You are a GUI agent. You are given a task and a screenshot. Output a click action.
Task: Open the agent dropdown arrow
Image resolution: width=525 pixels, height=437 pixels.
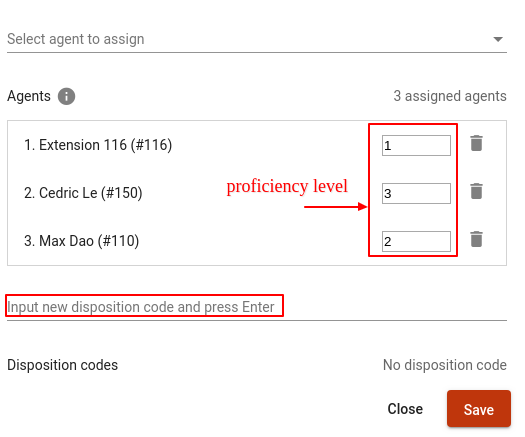pos(498,39)
